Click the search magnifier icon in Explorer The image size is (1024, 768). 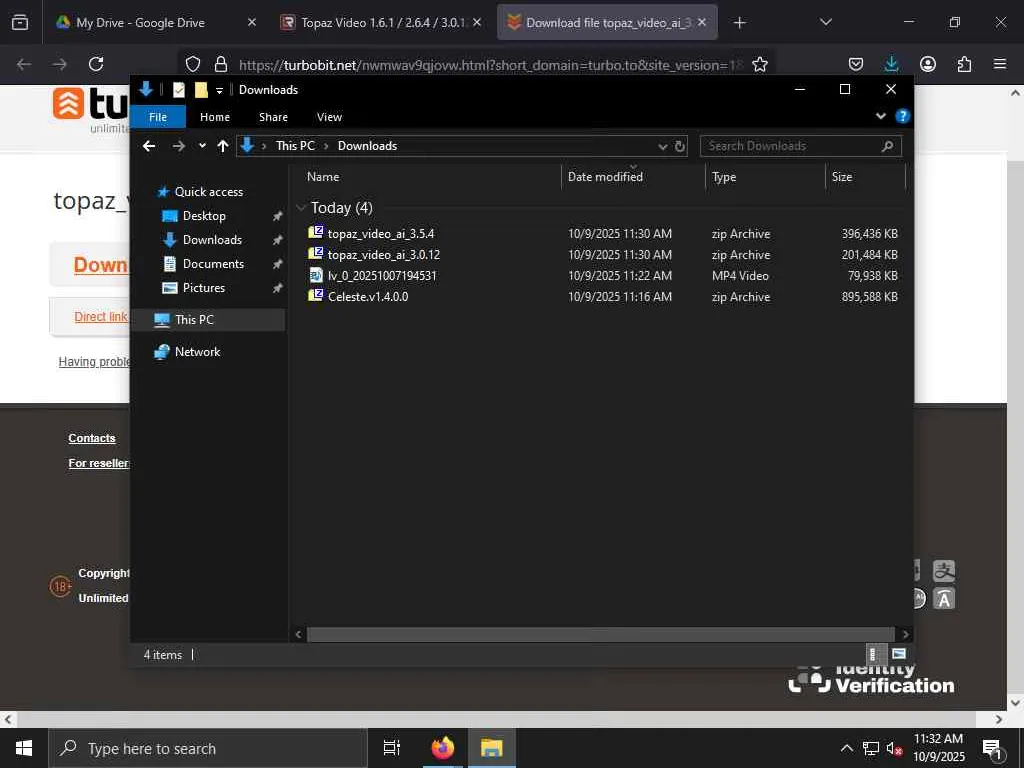[887, 146]
